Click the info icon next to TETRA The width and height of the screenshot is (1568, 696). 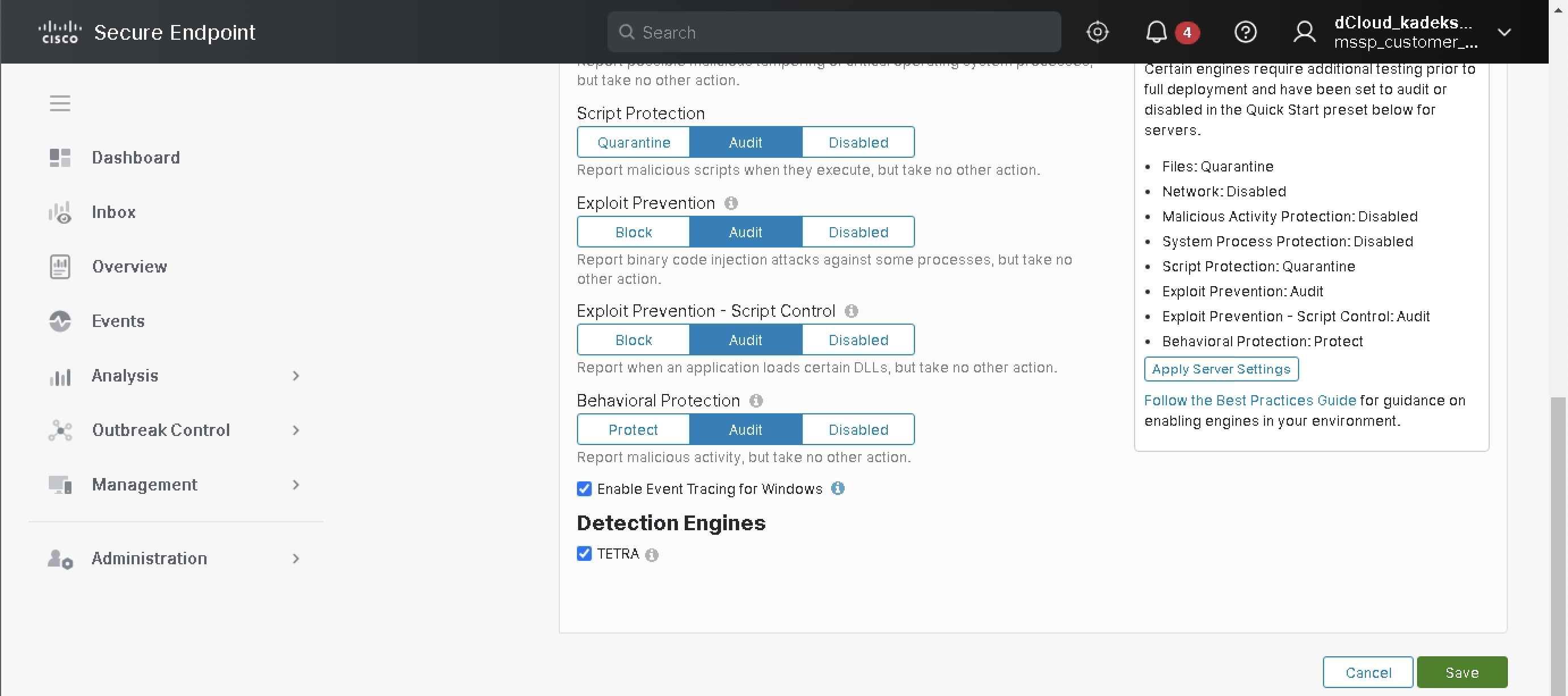coord(652,555)
